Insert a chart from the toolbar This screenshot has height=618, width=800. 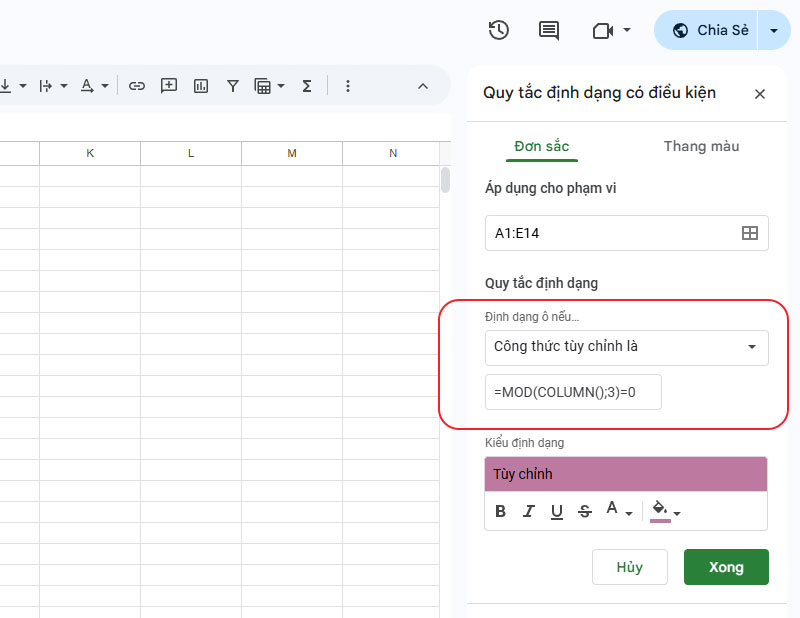pos(201,86)
